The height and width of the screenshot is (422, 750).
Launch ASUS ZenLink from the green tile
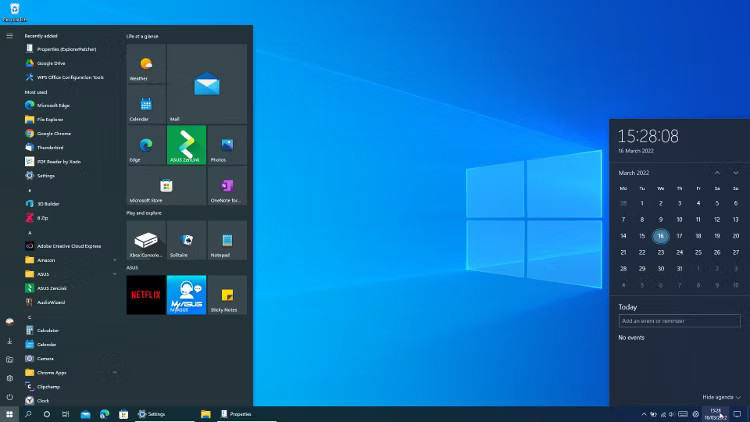186,144
